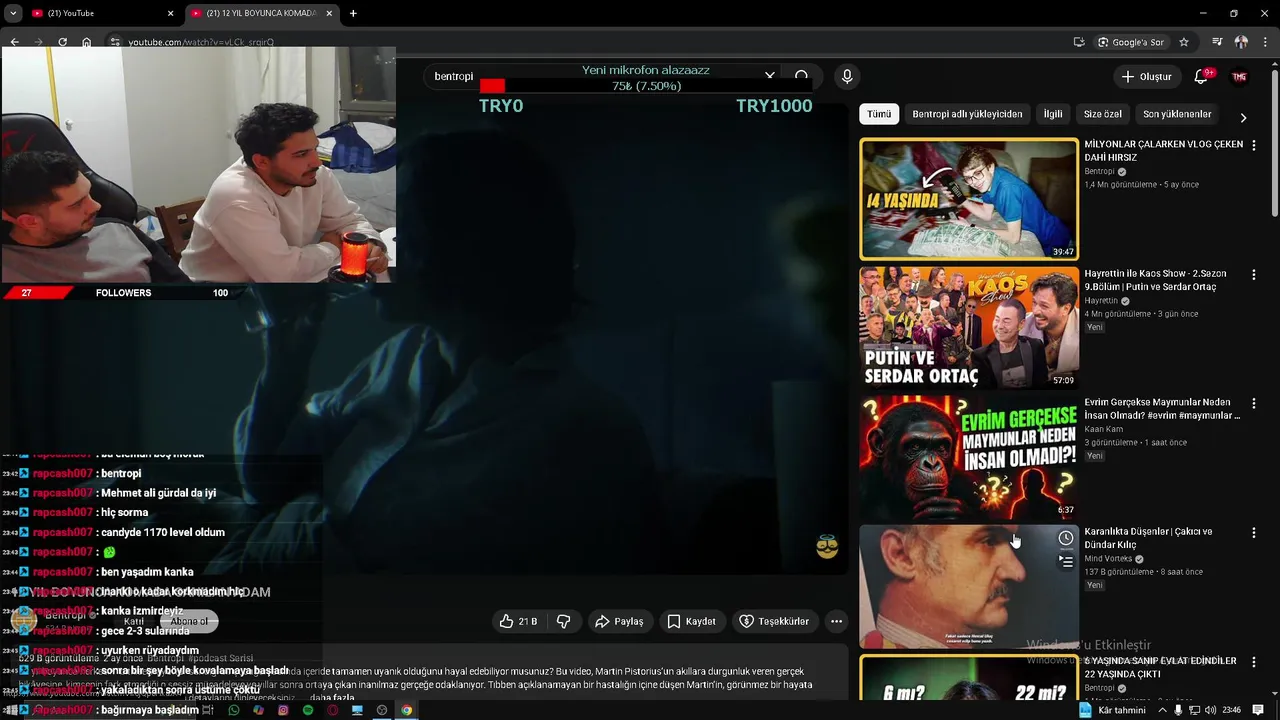Open Google'a Sor lens button
Viewport: 1280px width, 720px height.
click(x=1131, y=42)
